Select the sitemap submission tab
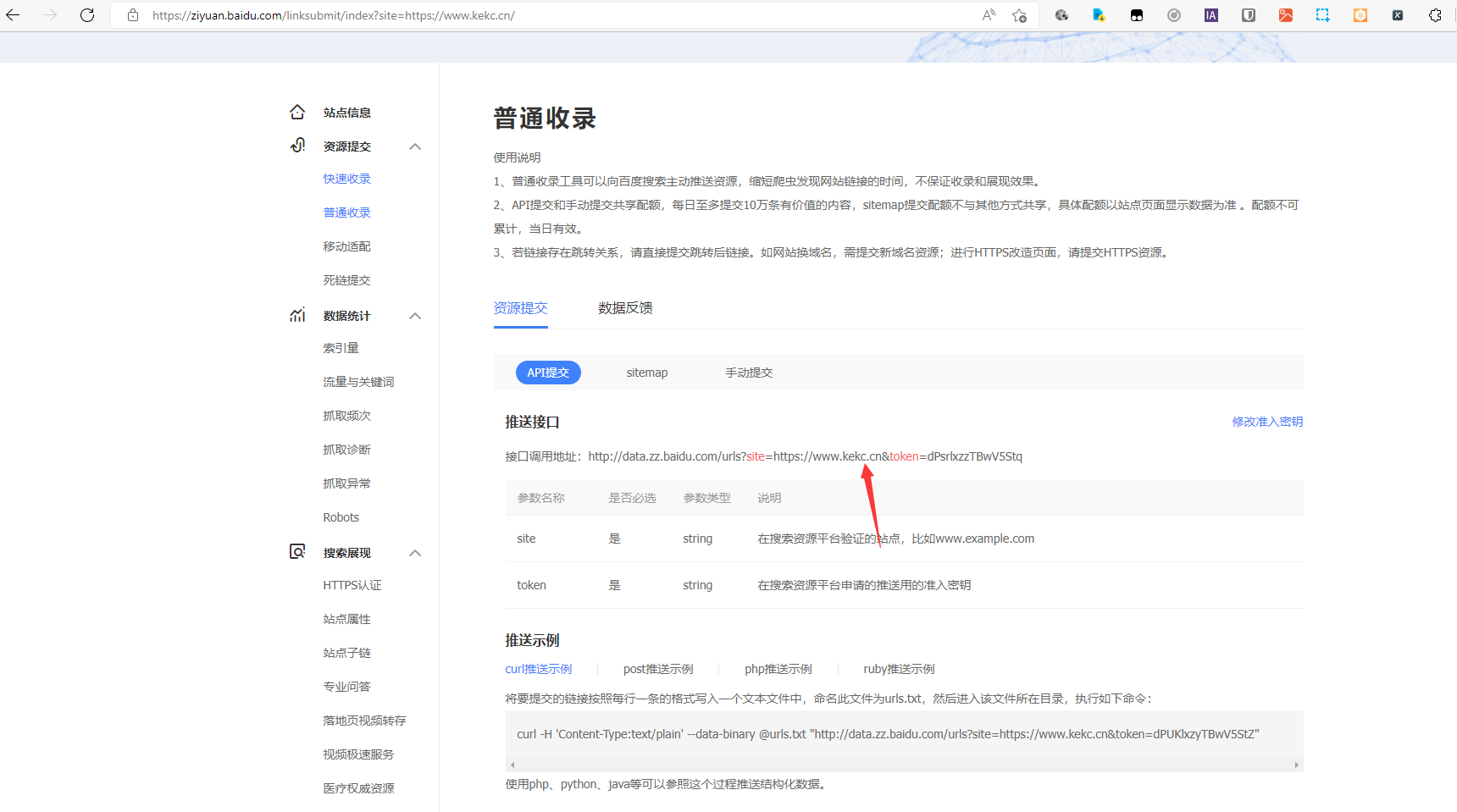Image resolution: width=1457 pixels, height=812 pixels. click(x=646, y=373)
